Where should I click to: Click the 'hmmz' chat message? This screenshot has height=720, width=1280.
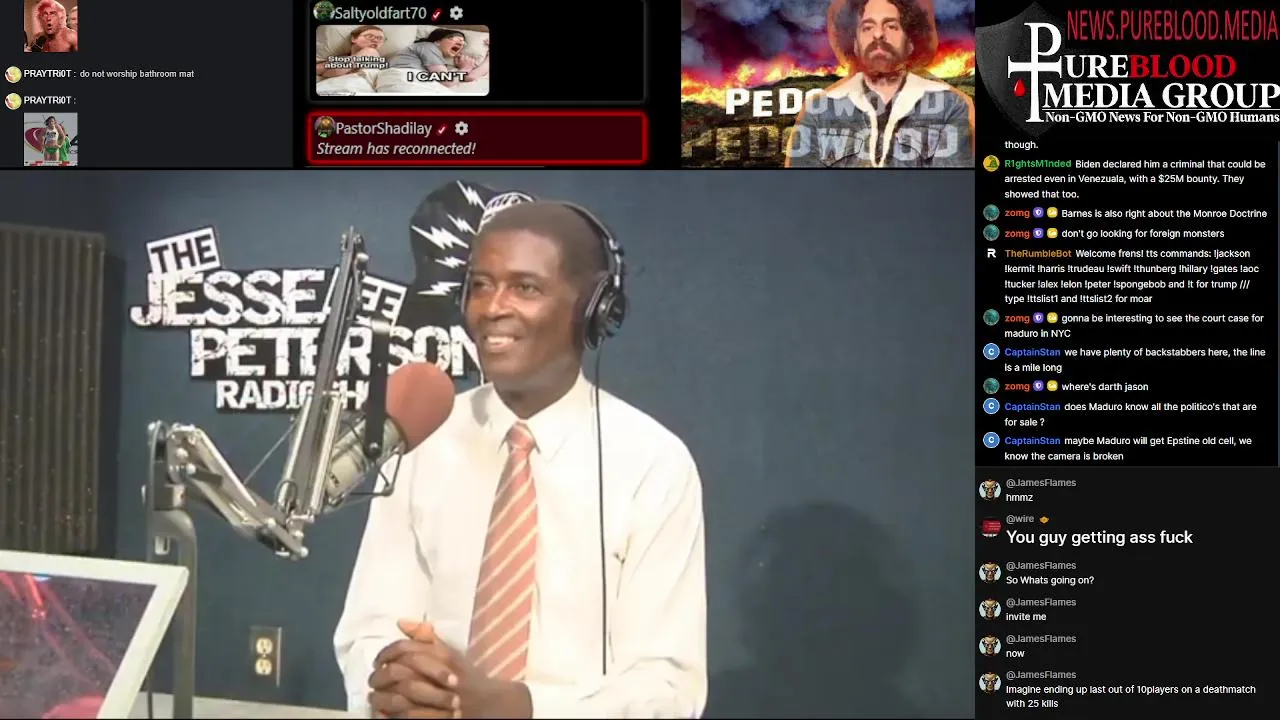click(1020, 497)
